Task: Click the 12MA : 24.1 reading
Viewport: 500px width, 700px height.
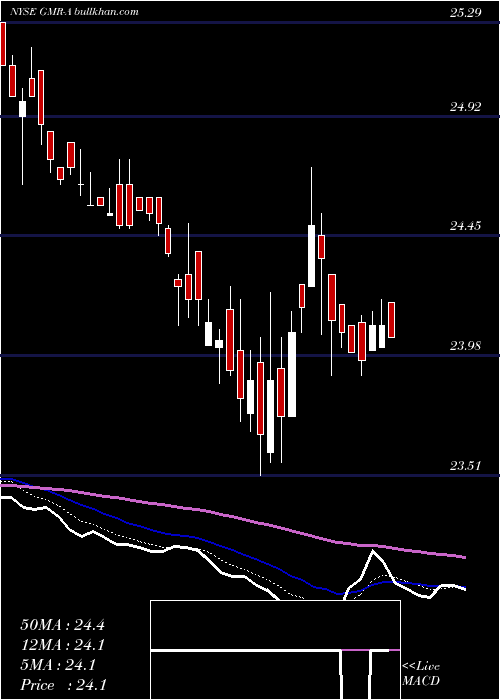Action: click(62, 645)
